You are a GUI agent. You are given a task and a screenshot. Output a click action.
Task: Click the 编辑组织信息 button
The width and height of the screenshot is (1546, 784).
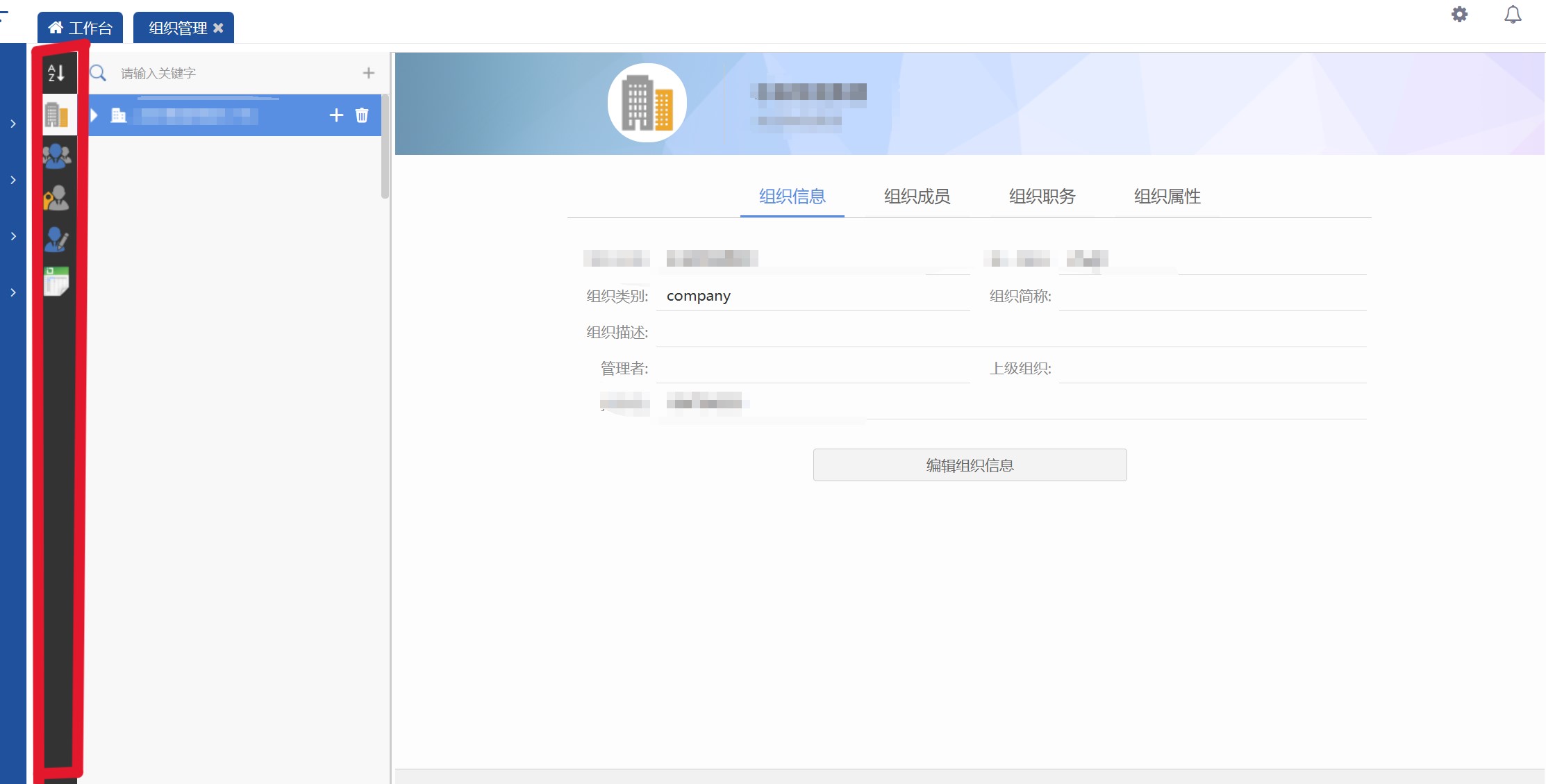pos(970,465)
